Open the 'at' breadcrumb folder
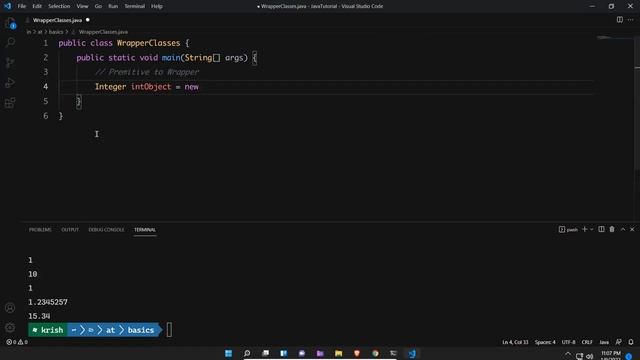This screenshot has width=640, height=360. point(40,32)
